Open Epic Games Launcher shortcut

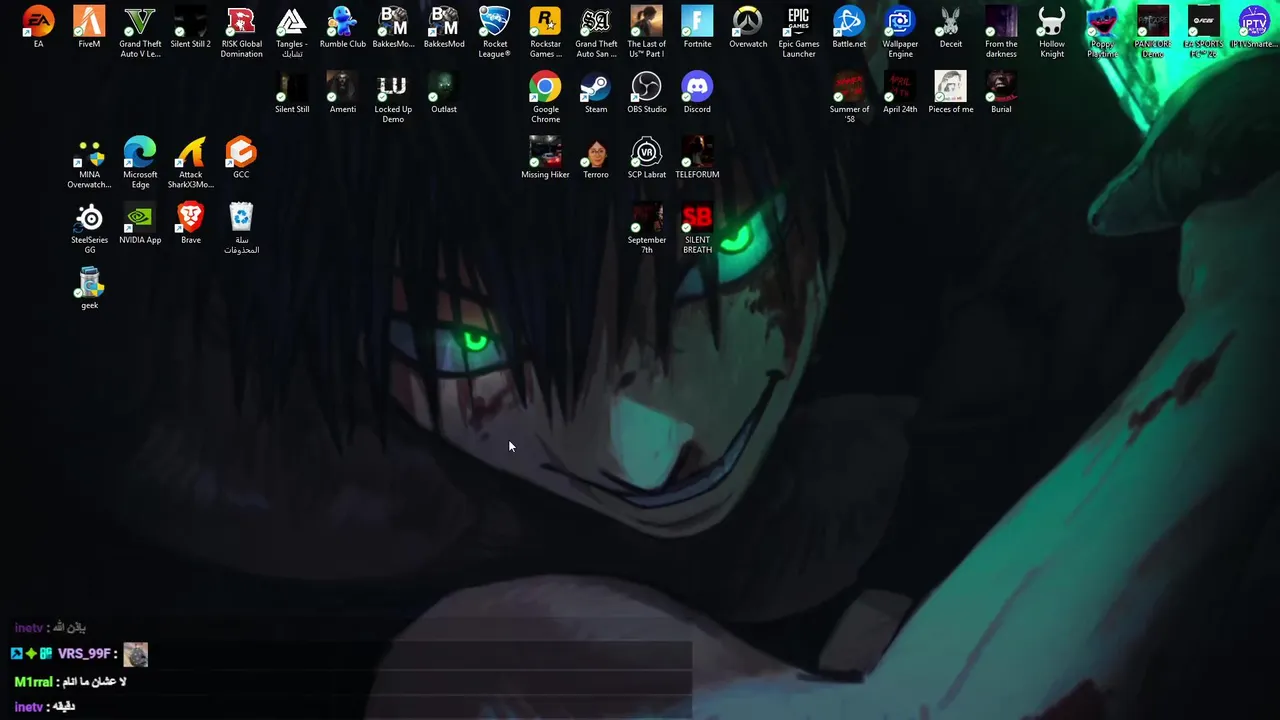point(798,22)
